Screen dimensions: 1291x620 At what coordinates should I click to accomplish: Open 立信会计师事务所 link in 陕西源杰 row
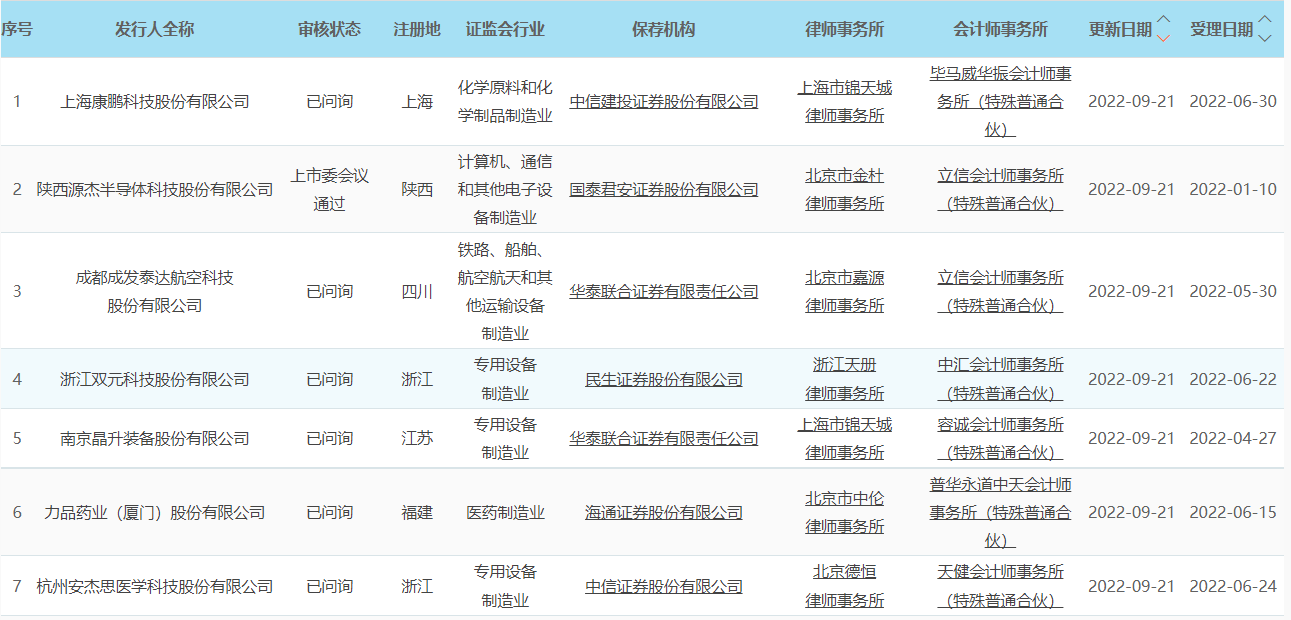[1001, 189]
